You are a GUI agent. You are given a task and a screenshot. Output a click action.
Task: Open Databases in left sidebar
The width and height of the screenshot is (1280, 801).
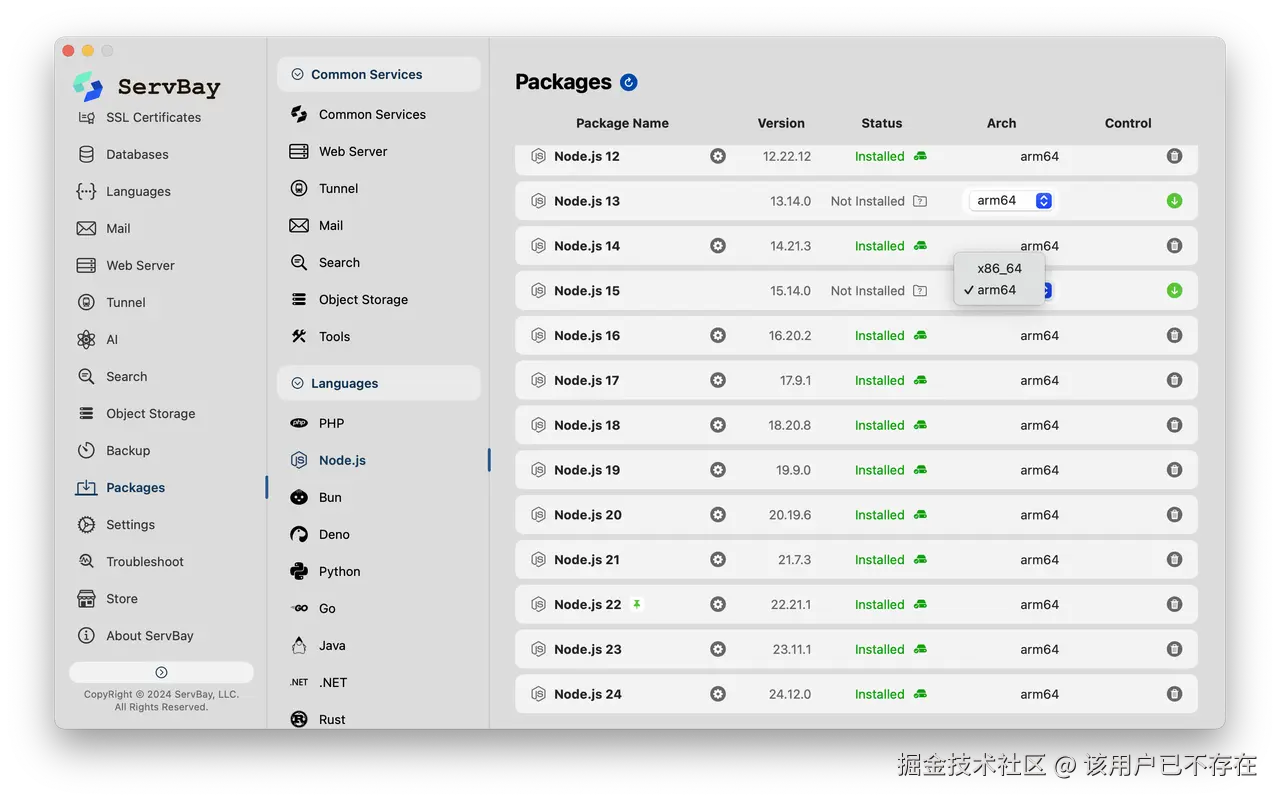123,154
